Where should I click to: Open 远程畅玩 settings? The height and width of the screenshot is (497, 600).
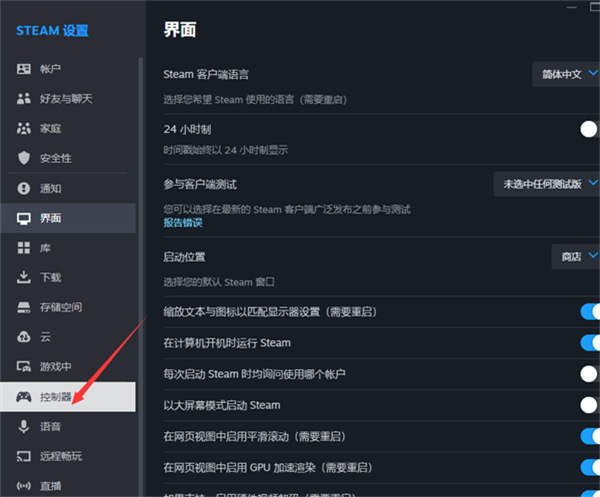click(x=68, y=456)
